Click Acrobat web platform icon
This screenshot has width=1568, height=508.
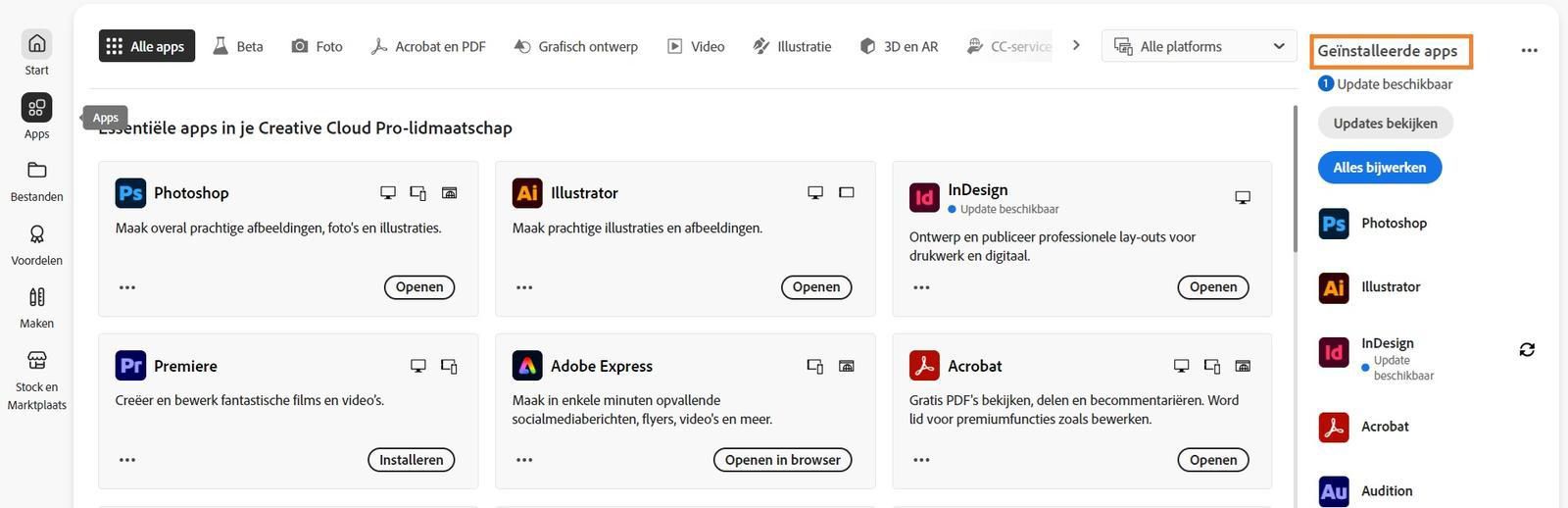pyautogui.click(x=1243, y=366)
